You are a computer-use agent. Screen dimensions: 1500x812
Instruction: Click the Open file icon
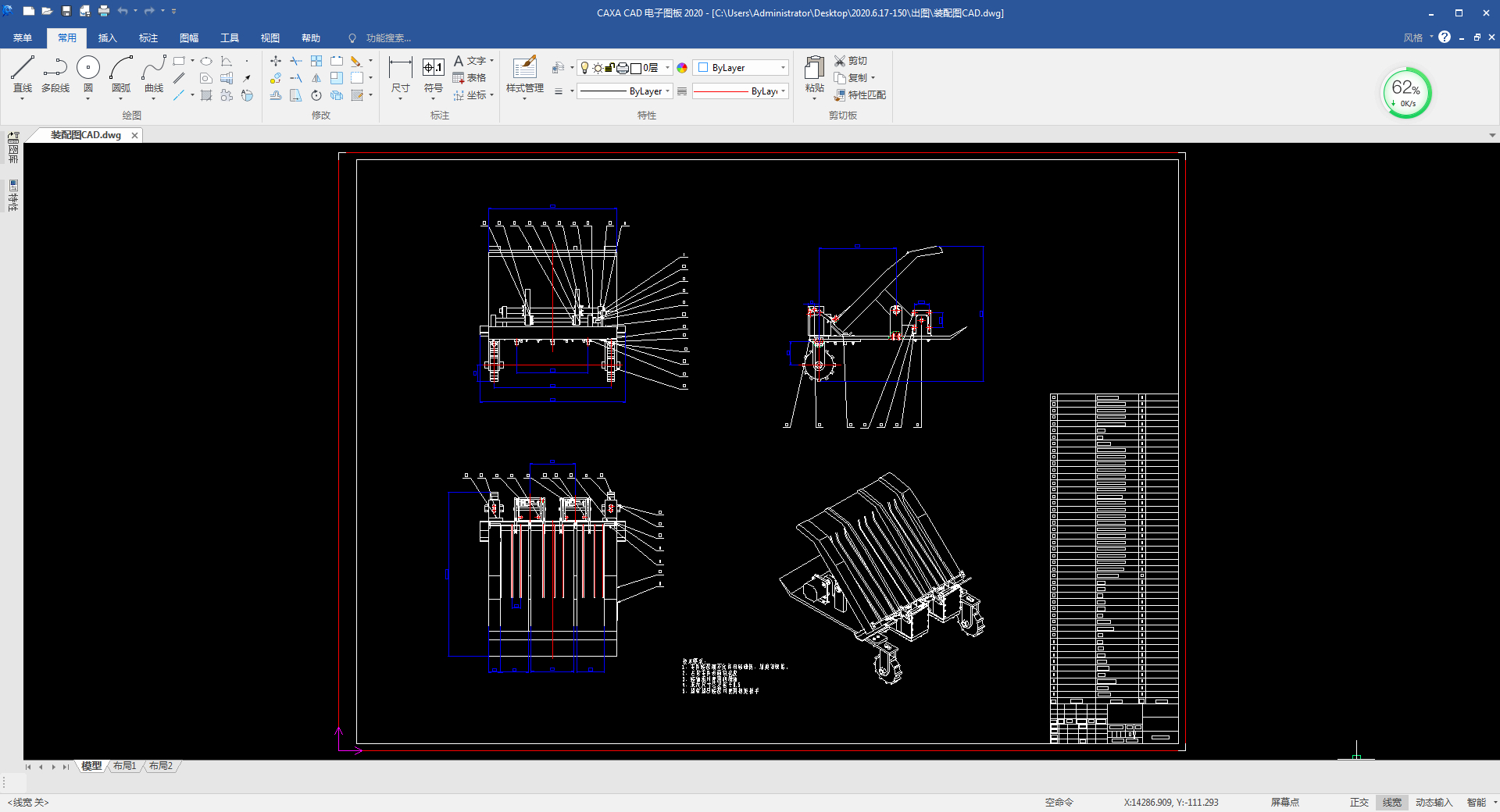click(47, 12)
